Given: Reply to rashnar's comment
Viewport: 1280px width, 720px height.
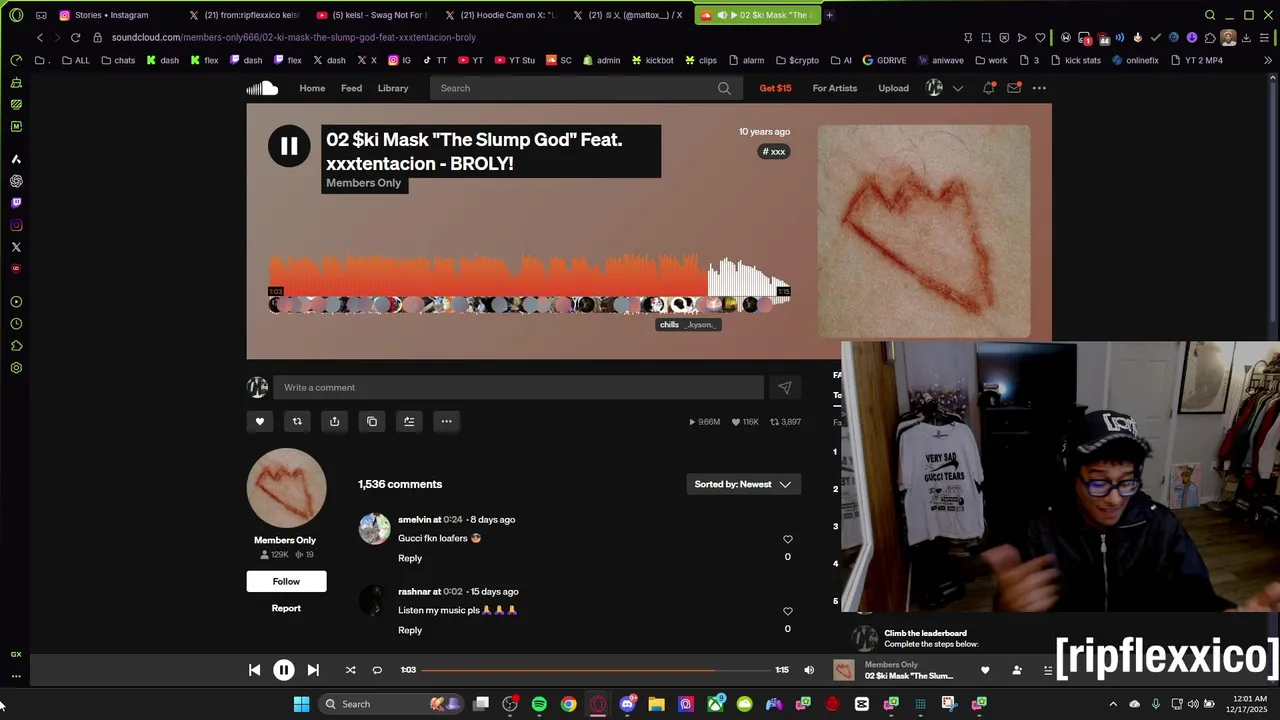Looking at the screenshot, I should click(x=410, y=630).
